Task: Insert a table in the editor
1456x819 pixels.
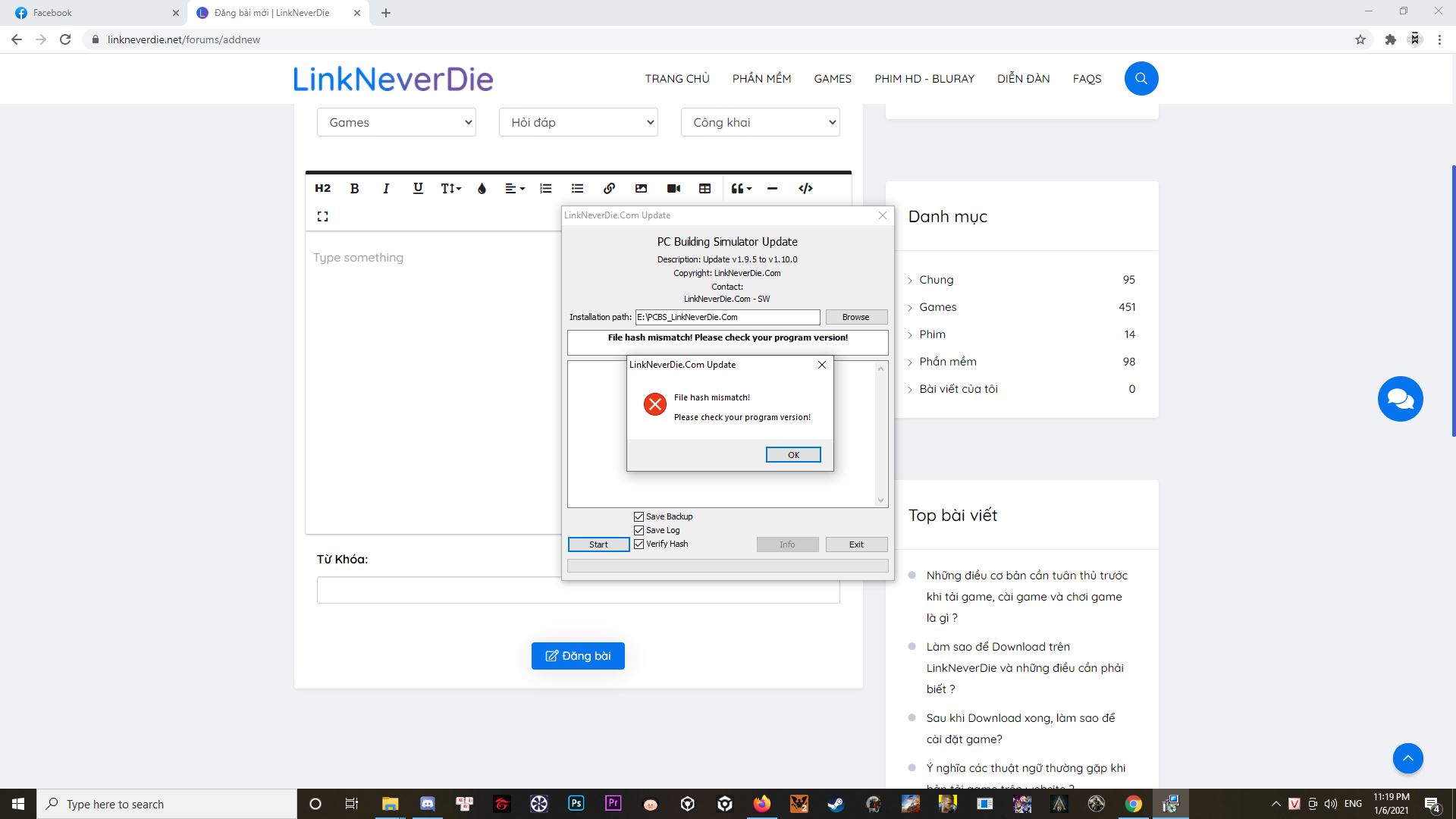Action: coord(704,188)
